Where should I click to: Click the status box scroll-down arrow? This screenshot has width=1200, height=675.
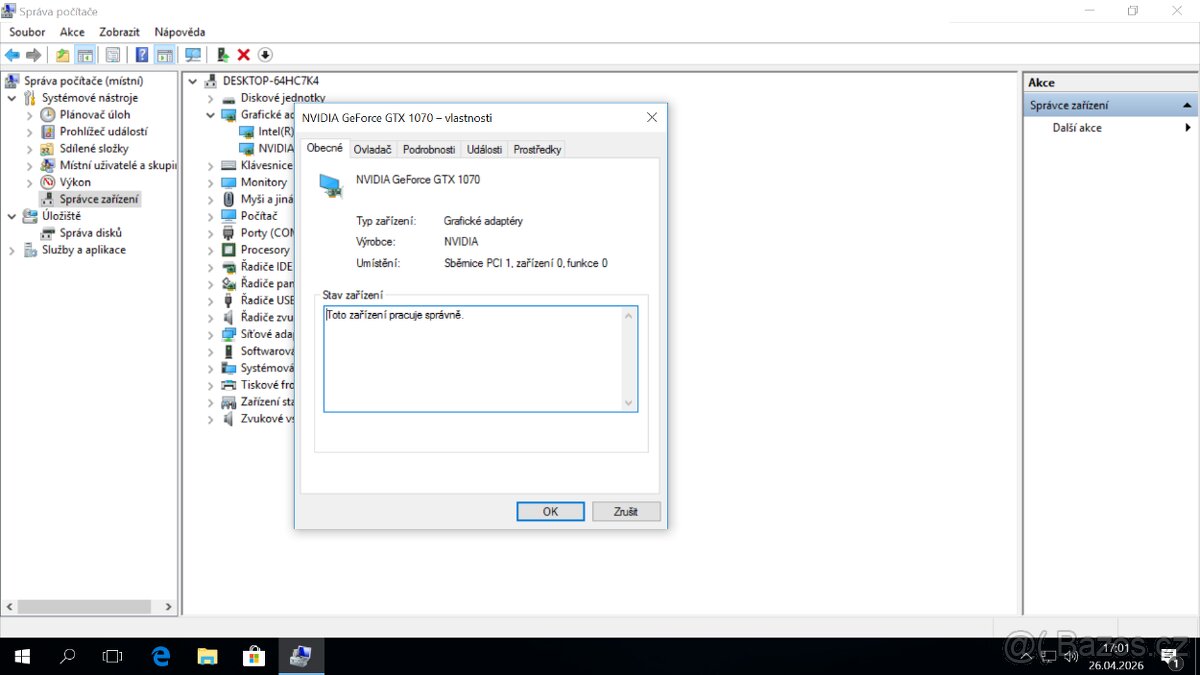click(629, 403)
